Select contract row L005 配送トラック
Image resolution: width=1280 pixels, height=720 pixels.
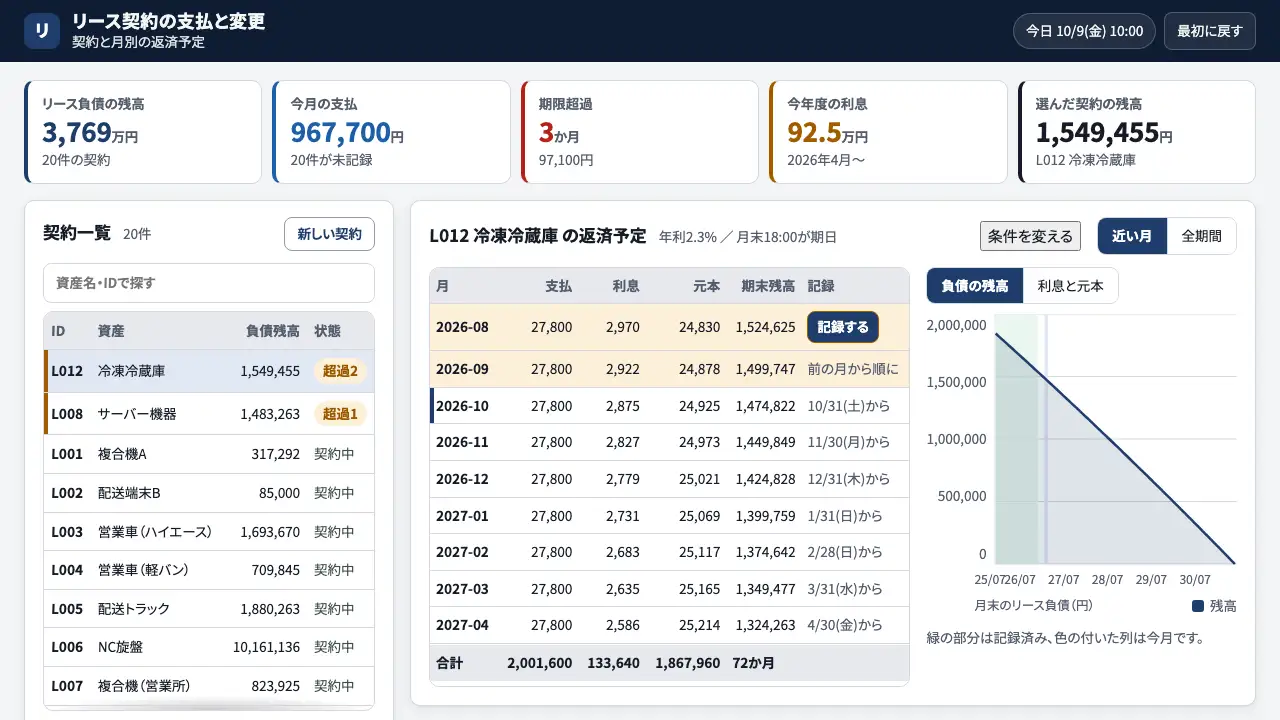[209, 609]
